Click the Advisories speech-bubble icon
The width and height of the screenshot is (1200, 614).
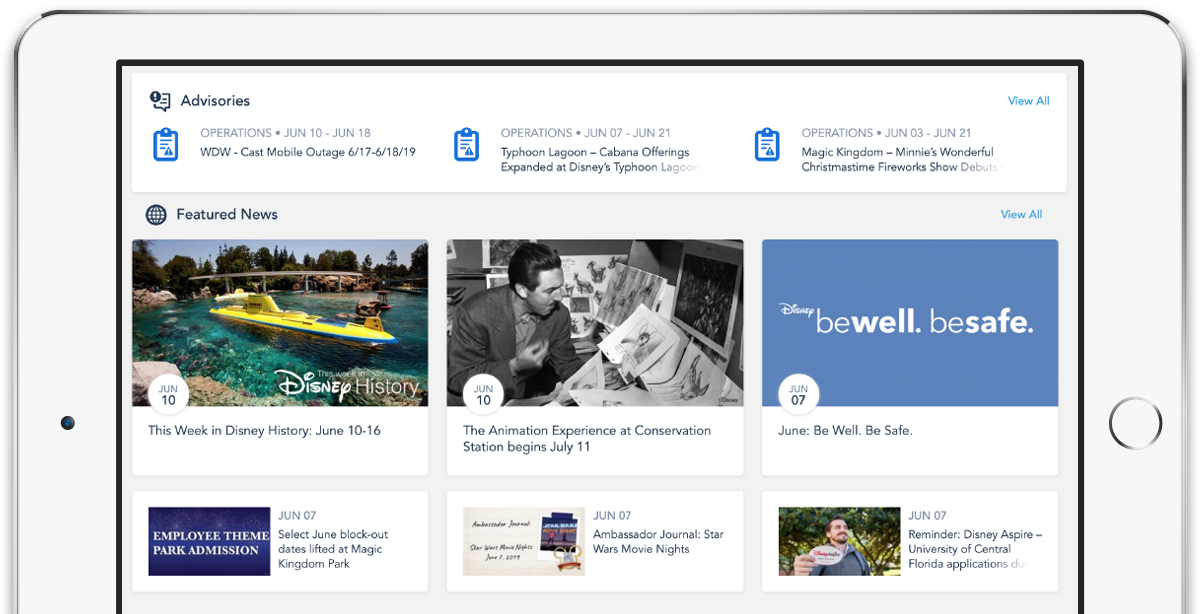point(160,100)
